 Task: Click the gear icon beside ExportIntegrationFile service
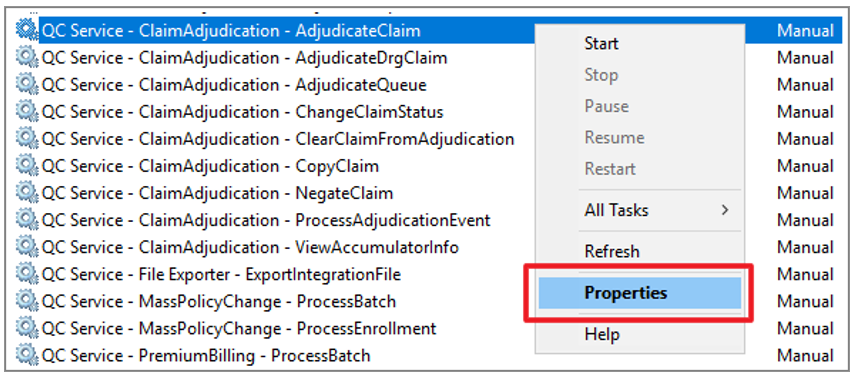click(26, 274)
